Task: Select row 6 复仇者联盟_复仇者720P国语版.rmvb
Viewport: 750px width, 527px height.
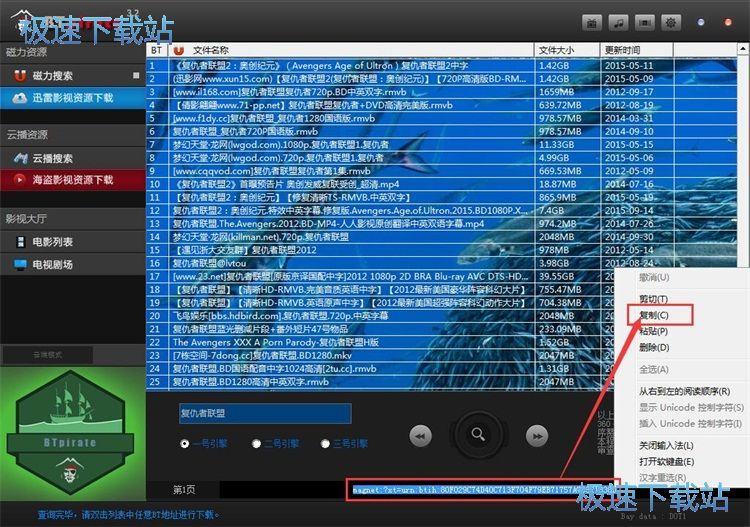Action: (x=441, y=132)
